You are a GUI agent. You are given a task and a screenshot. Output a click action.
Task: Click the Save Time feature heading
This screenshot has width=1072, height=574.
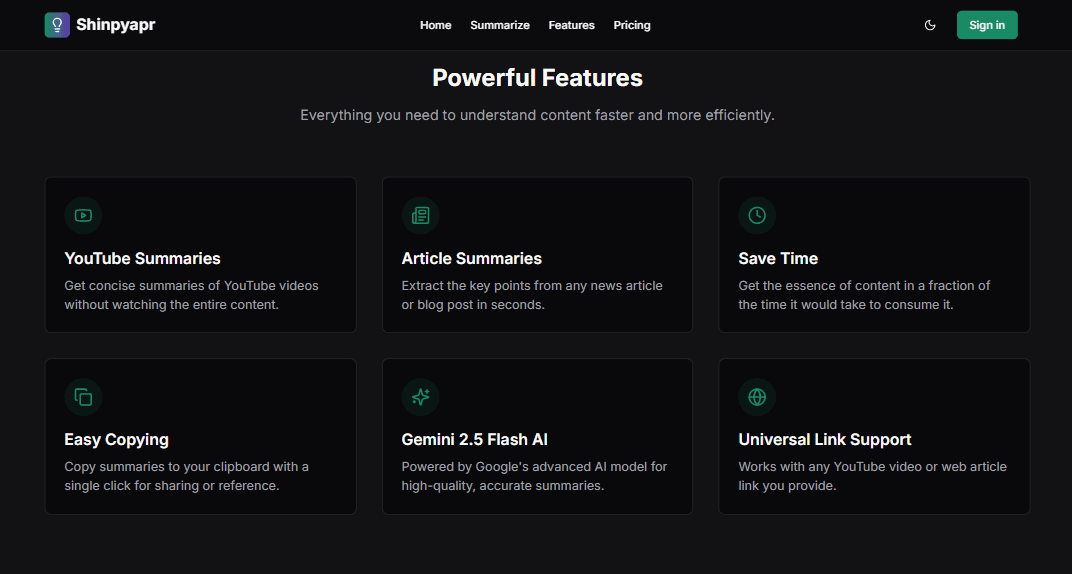tap(778, 258)
